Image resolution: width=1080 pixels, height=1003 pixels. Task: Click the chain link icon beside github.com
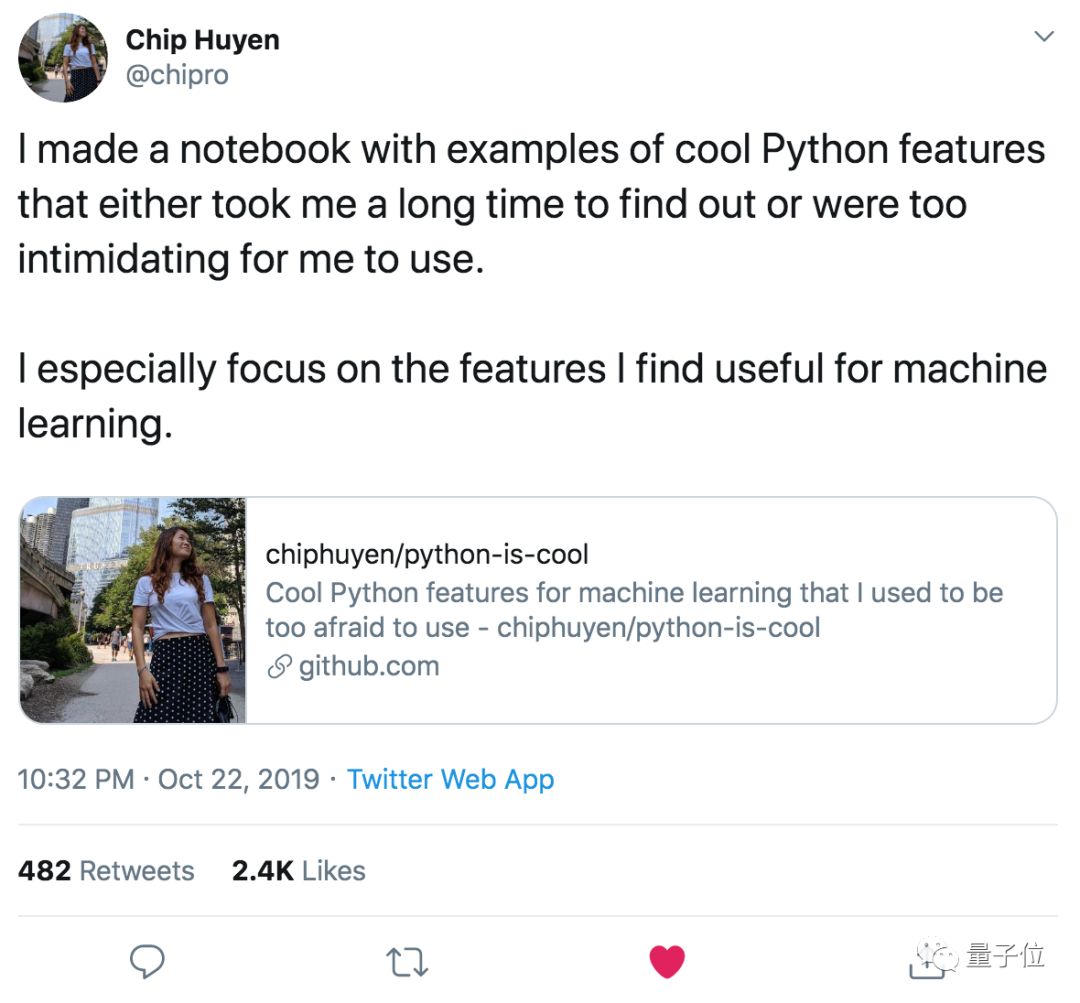tap(278, 668)
